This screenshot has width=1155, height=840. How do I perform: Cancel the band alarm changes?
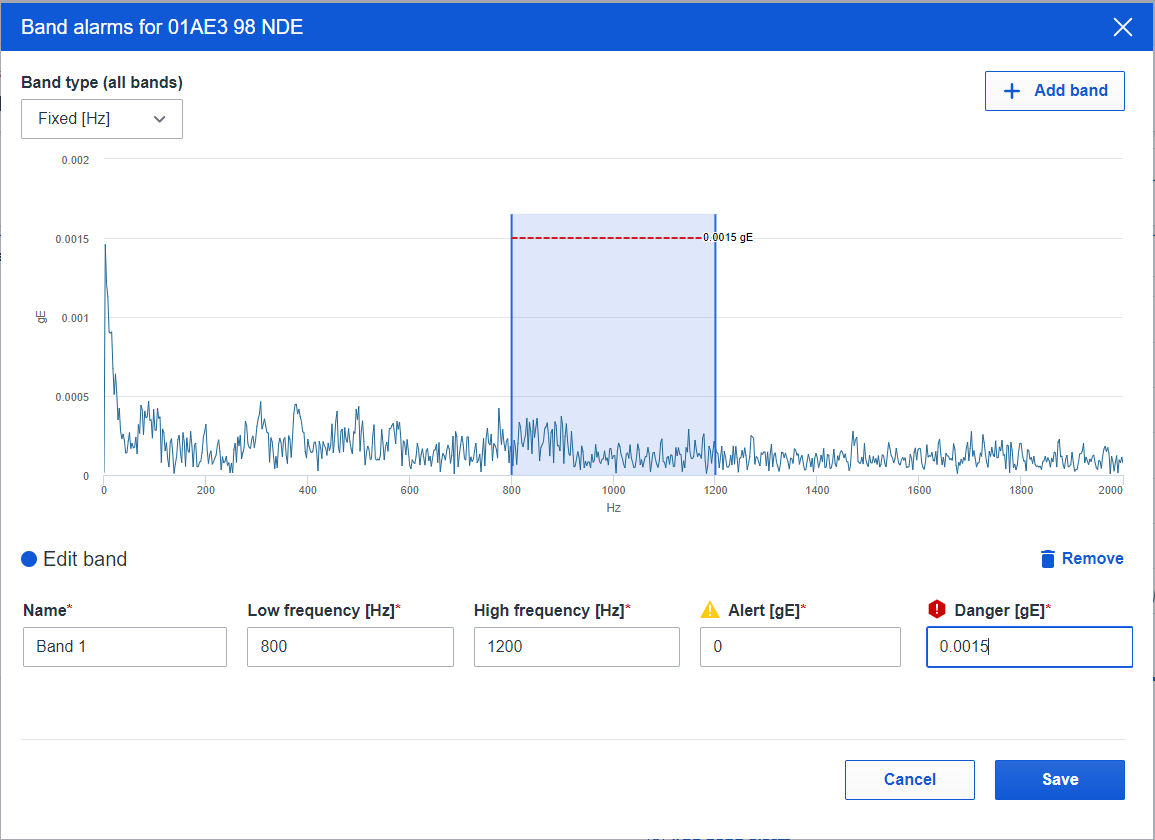(910, 780)
